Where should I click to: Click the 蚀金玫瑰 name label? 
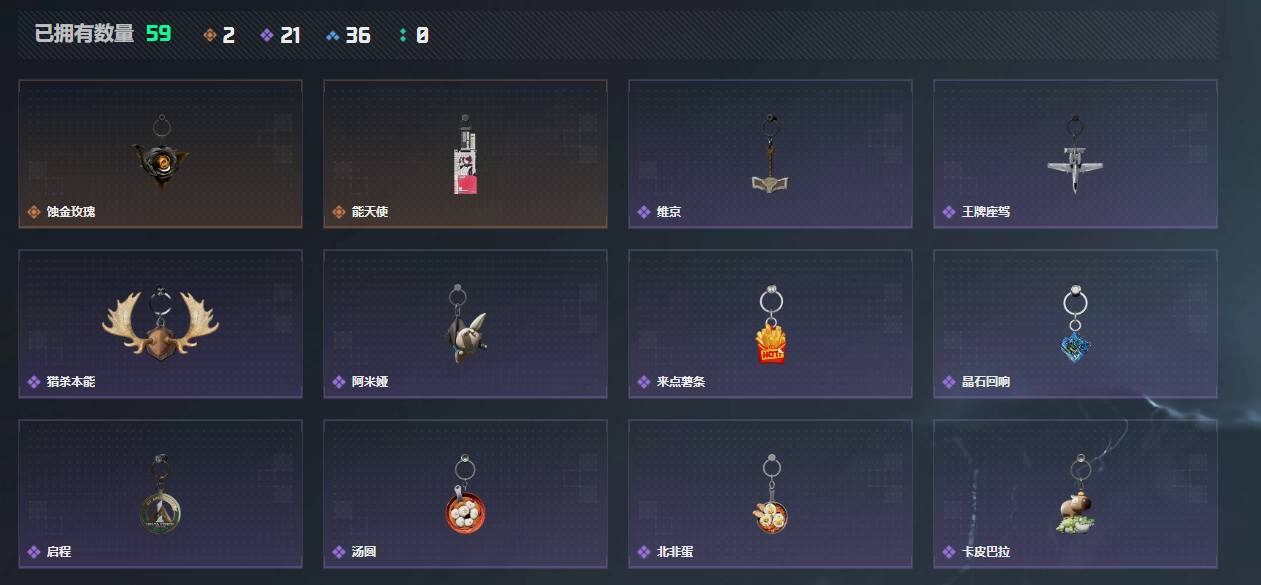pos(71,212)
